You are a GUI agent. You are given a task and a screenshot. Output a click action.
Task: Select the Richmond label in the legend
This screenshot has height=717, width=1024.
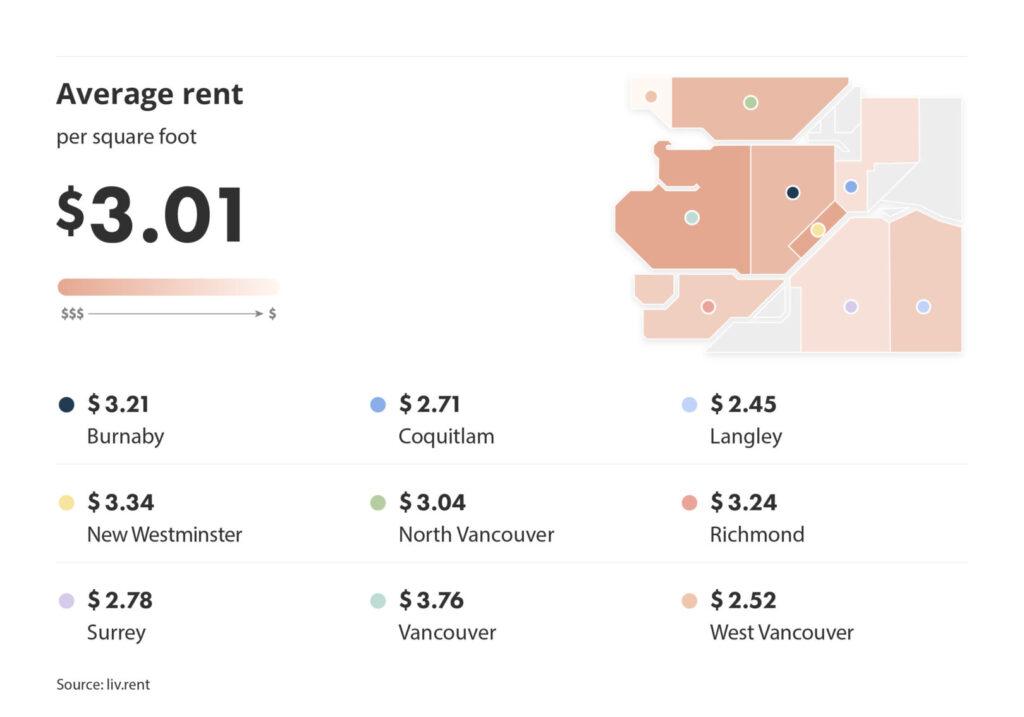(x=757, y=534)
